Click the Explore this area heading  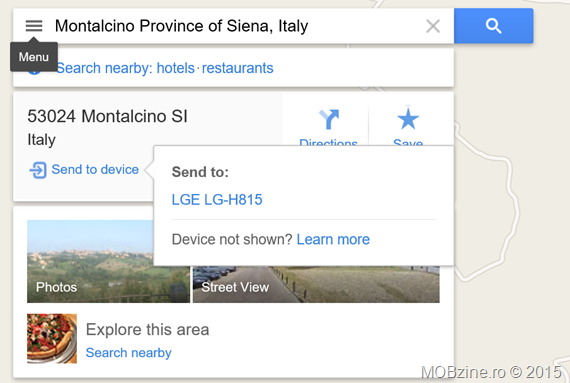pos(147,330)
